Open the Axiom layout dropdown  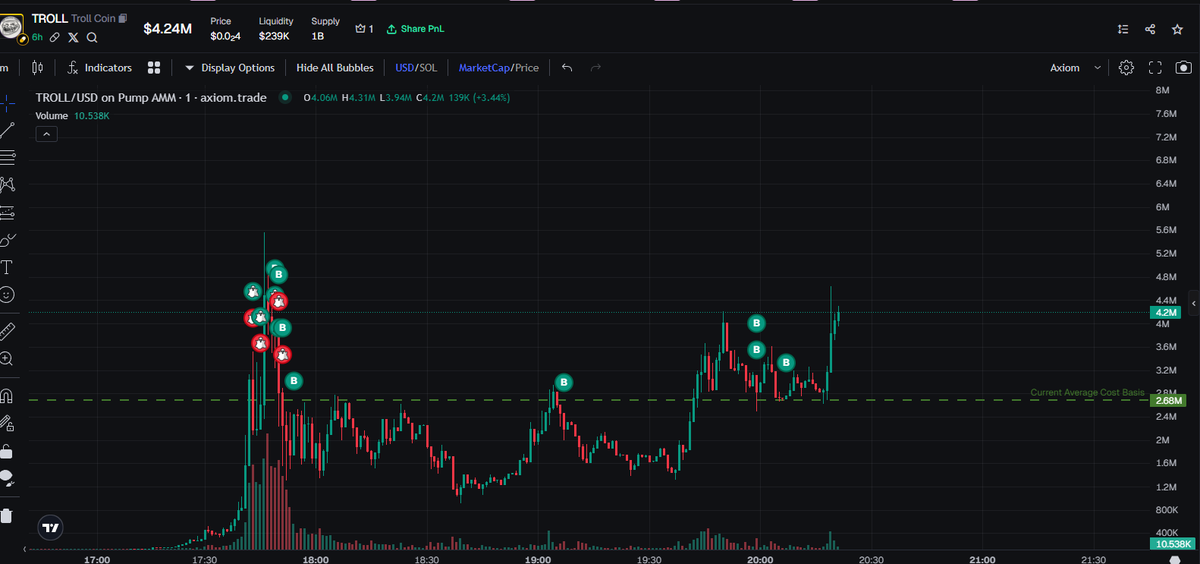1076,68
